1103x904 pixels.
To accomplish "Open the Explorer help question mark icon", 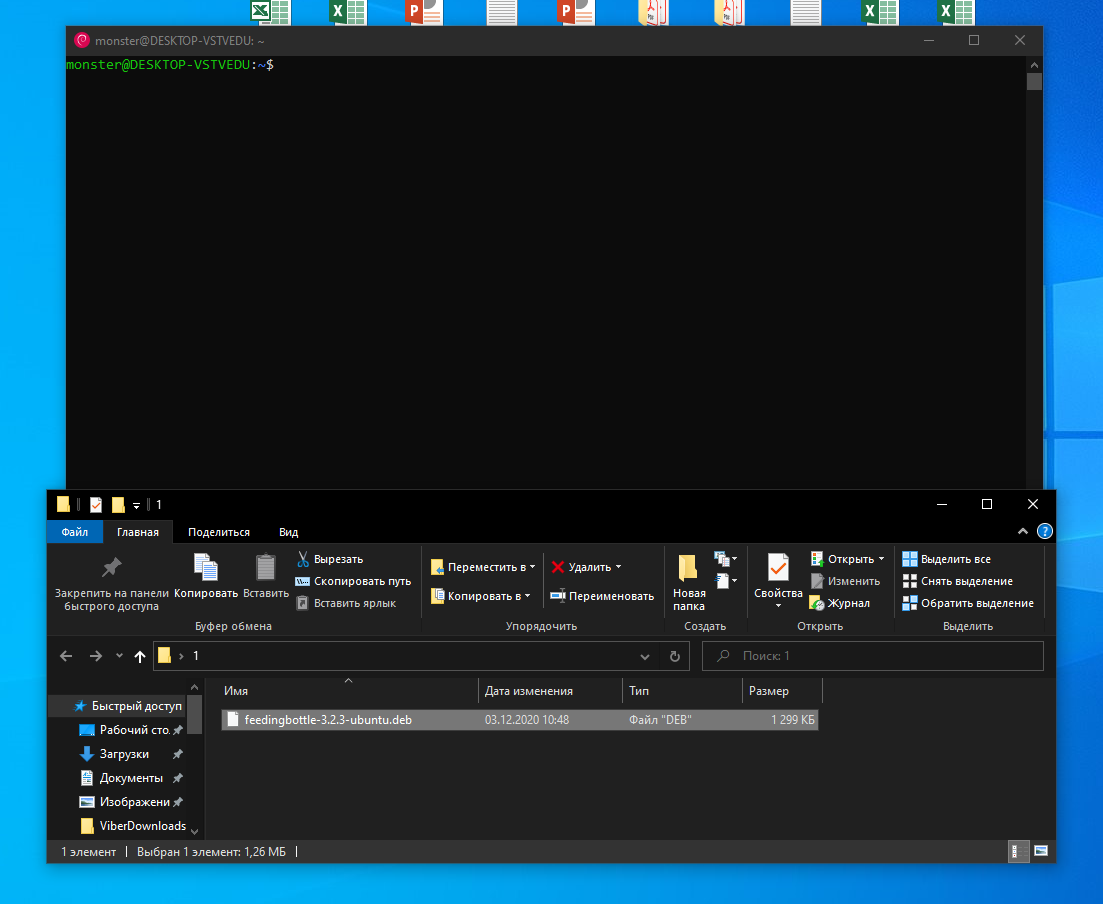I will tap(1044, 532).
